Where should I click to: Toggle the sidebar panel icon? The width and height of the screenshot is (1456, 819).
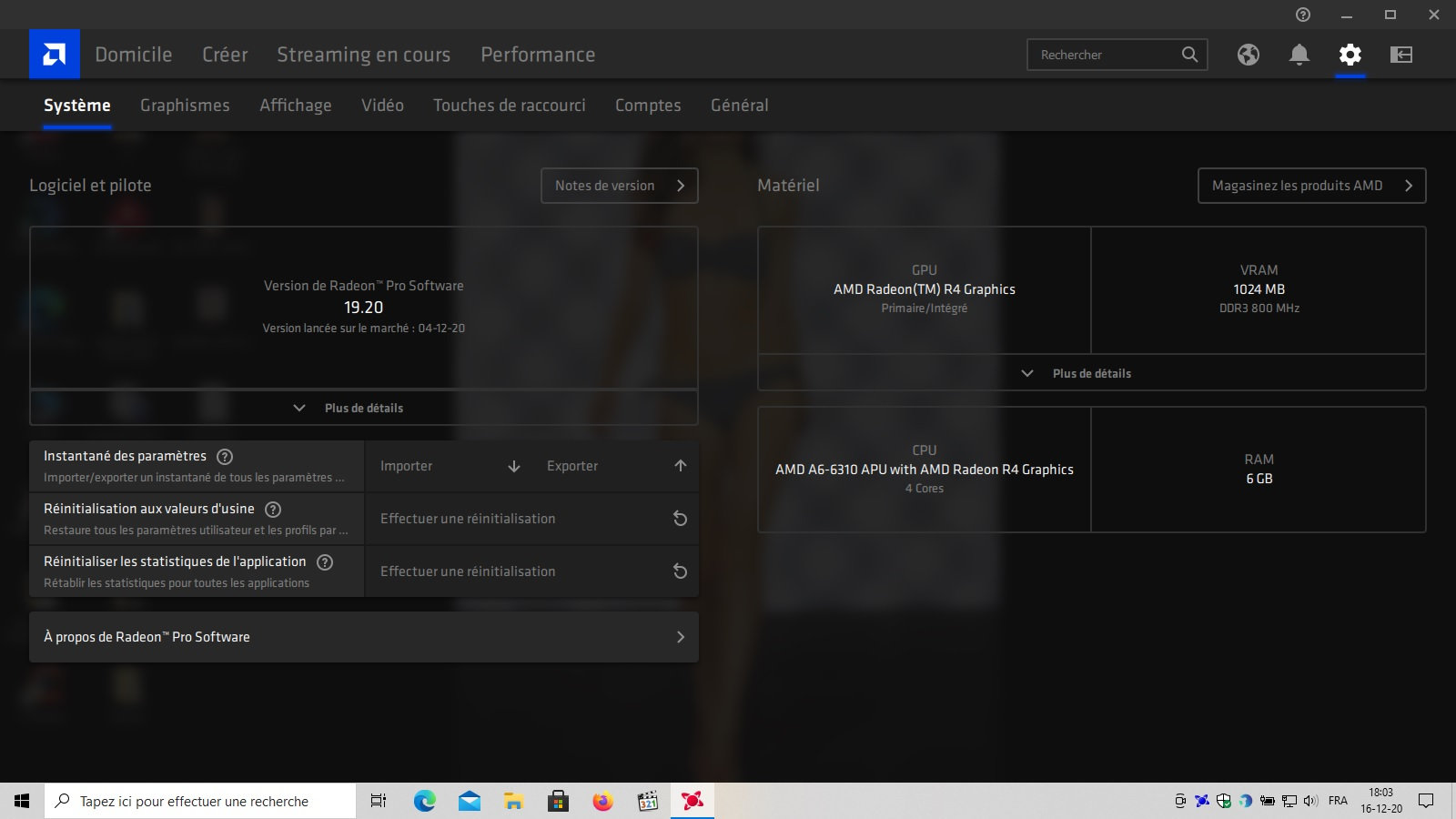[x=1401, y=55]
